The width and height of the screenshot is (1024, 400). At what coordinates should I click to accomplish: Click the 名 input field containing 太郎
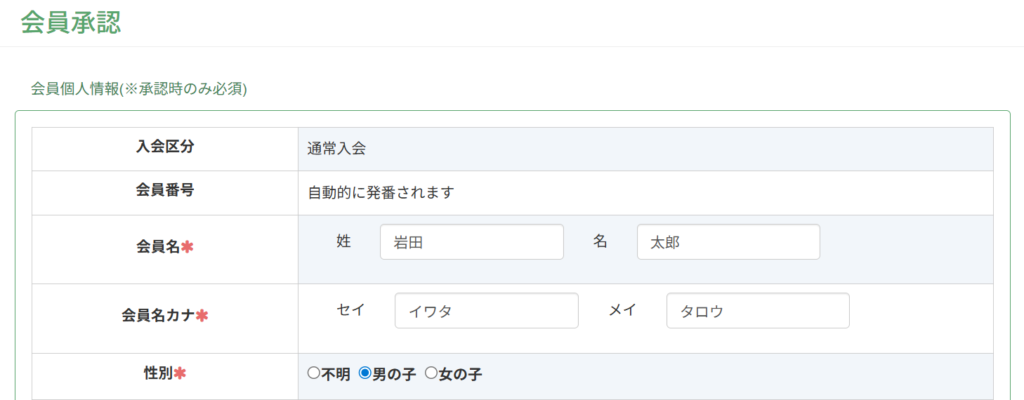[728, 242]
